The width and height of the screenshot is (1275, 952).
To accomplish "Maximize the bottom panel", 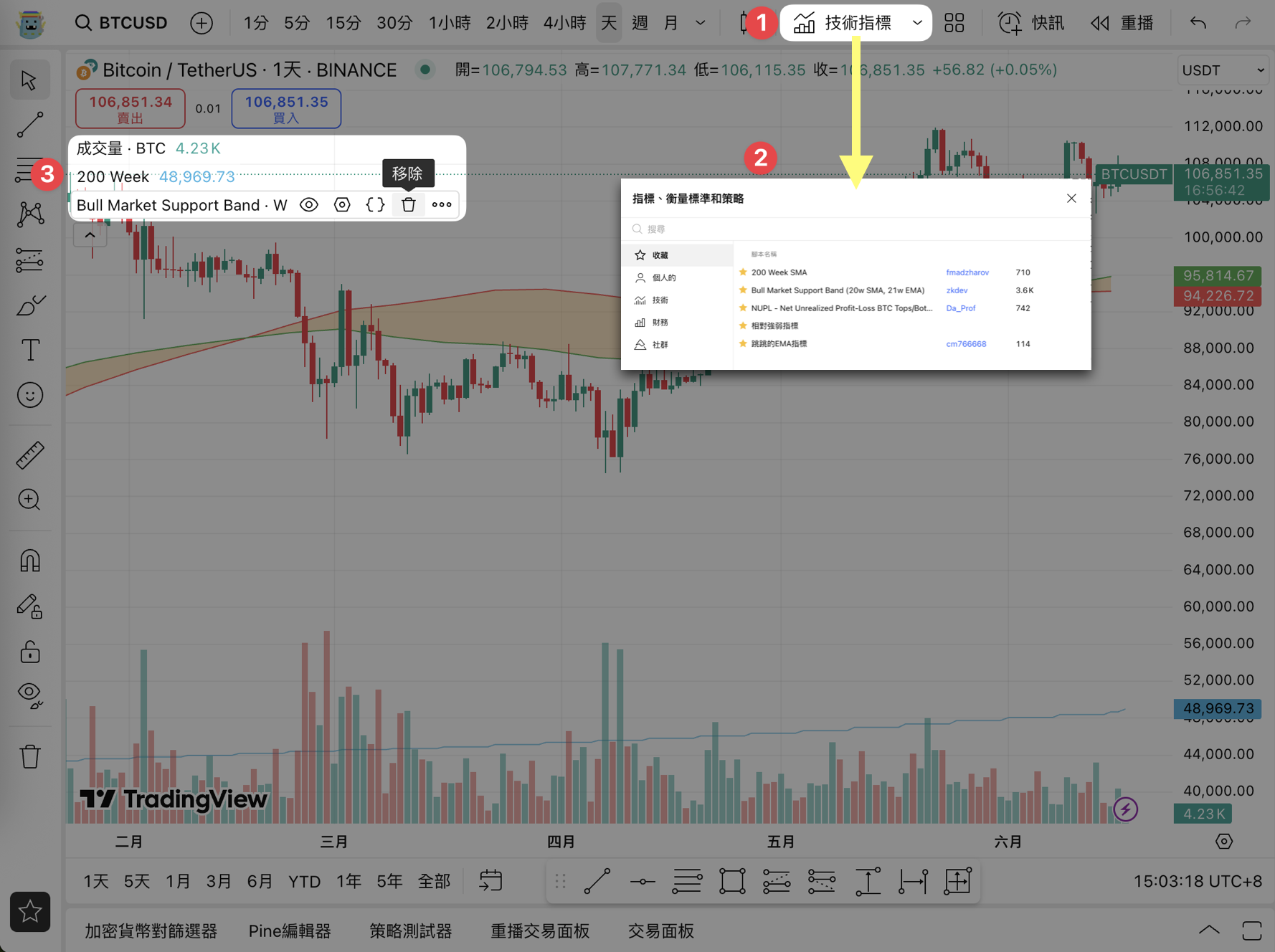I will 1251,930.
